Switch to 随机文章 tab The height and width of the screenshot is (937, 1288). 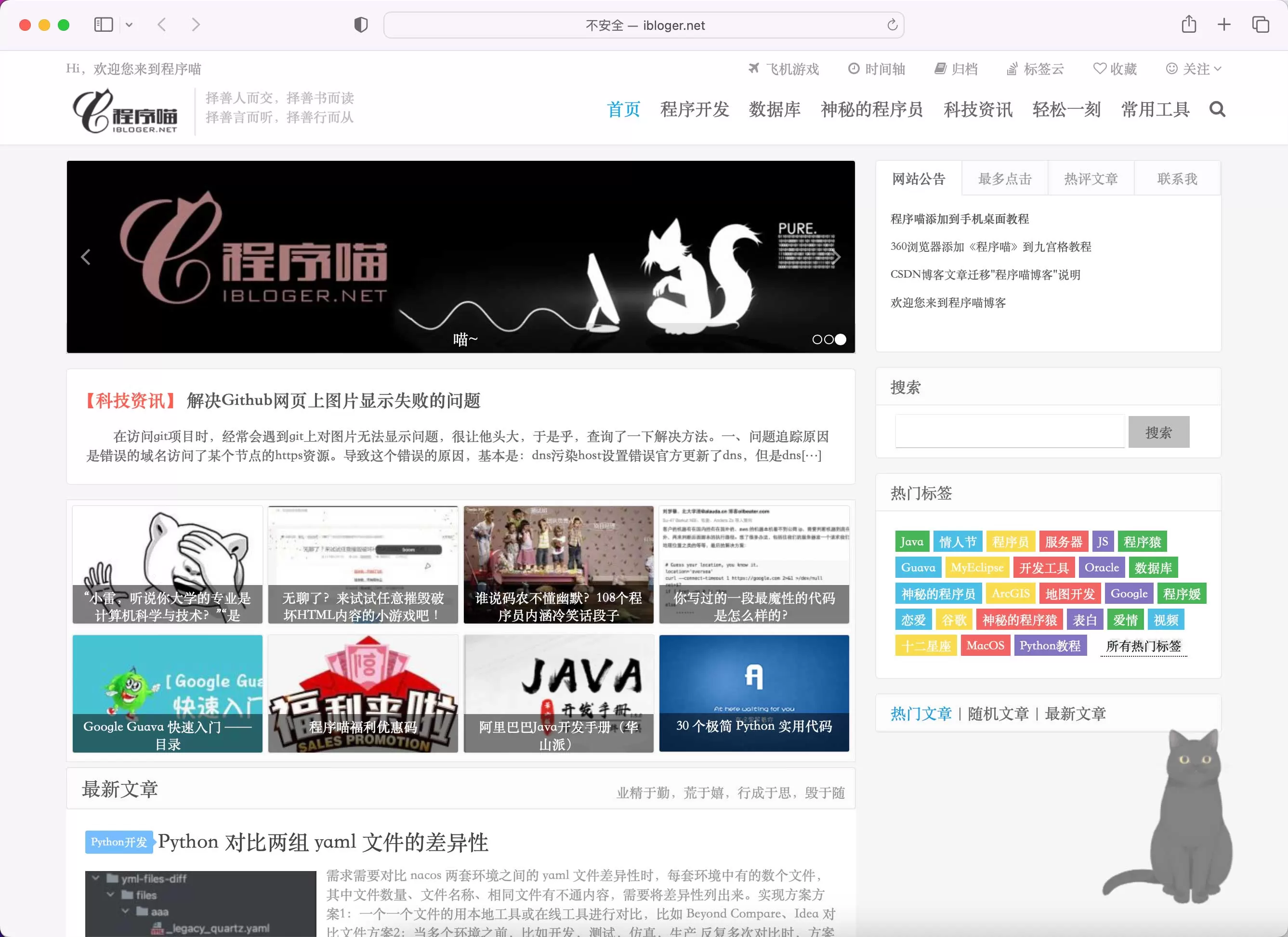pyautogui.click(x=998, y=714)
